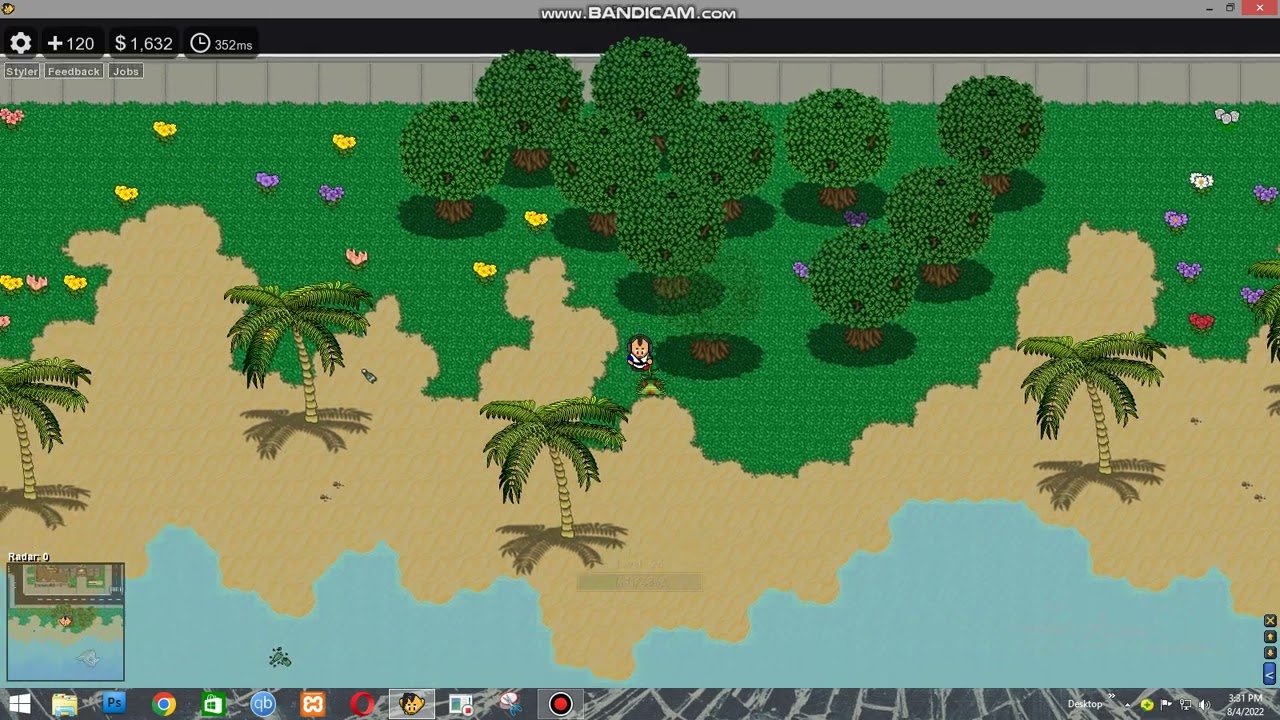Viewport: 1280px width, 720px height.
Task: Click the Desktop toolbar label
Action: pos(1085,704)
